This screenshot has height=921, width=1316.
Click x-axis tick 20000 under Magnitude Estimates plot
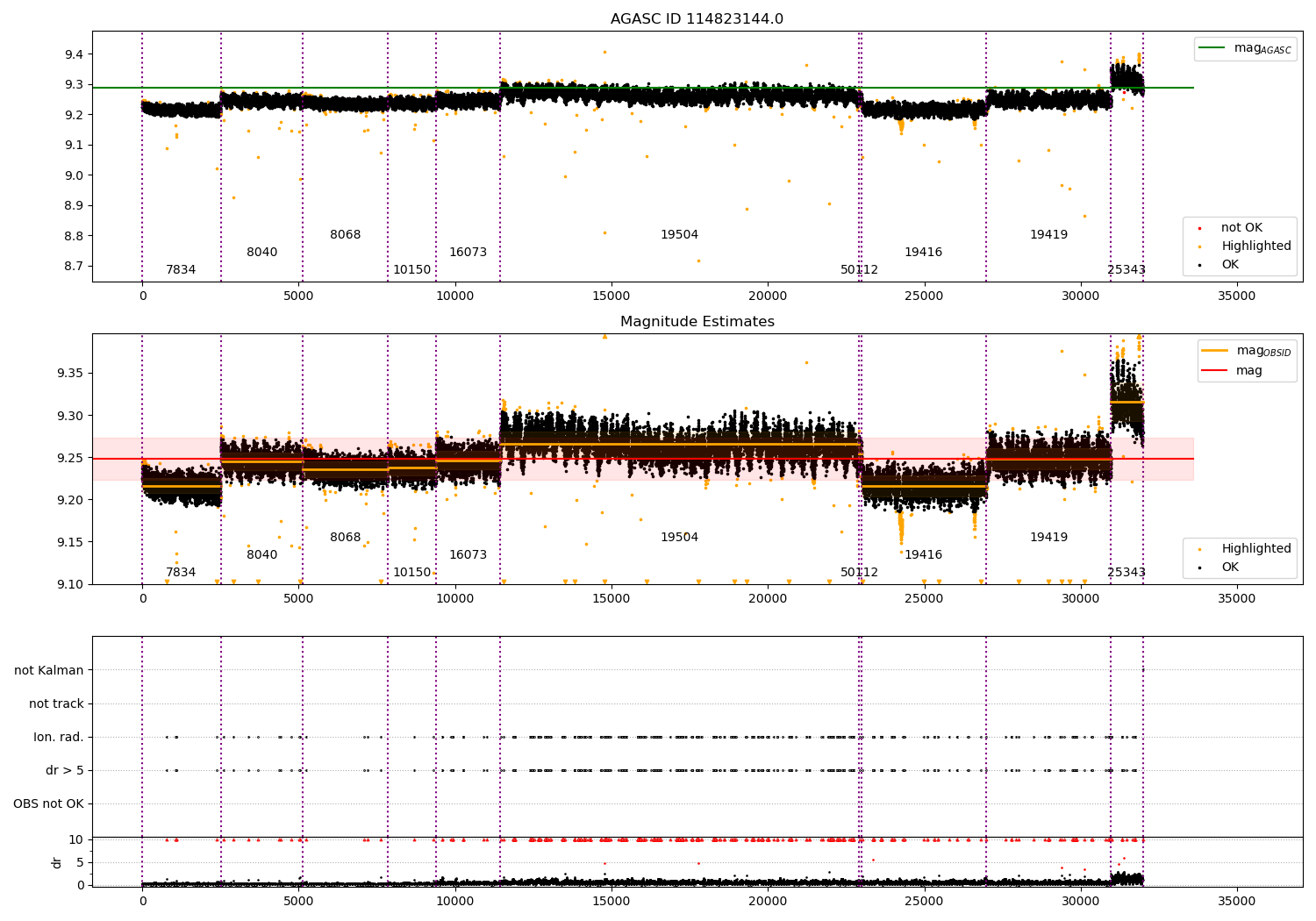pyautogui.click(x=768, y=599)
